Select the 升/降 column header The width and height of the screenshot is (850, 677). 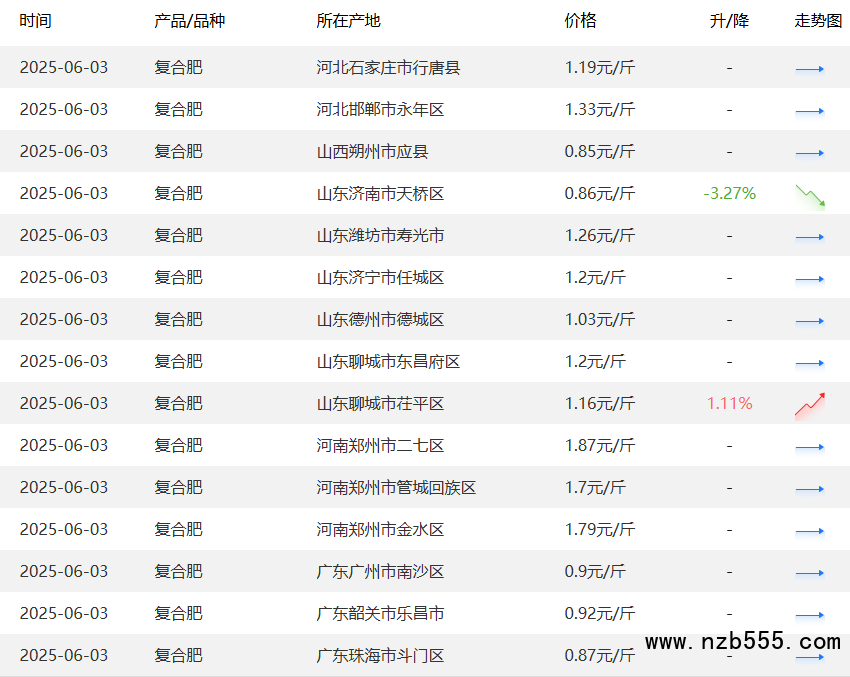coord(729,21)
